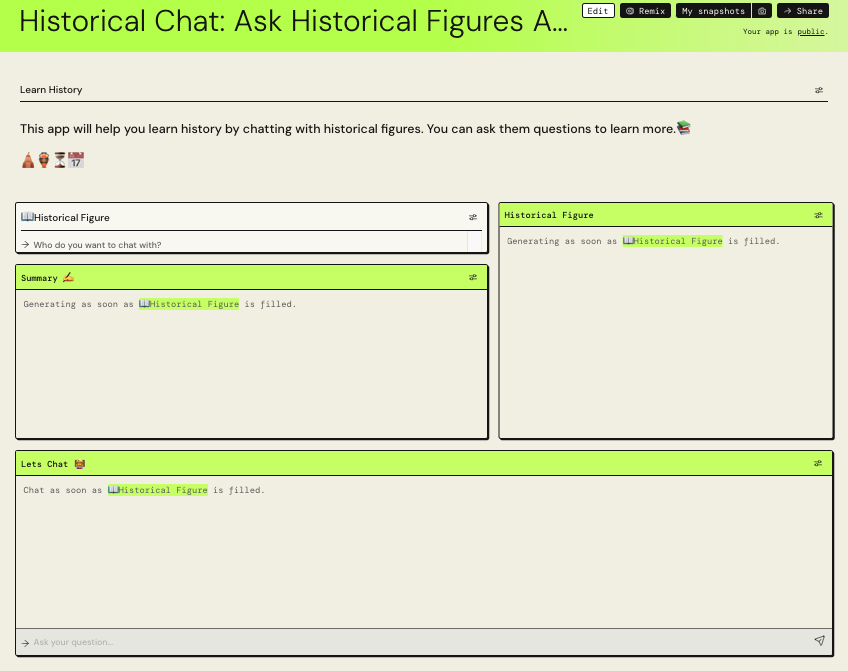The width and height of the screenshot is (848, 671).
Task: Open settings for the right Historical Figure output panel
Action: click(x=818, y=214)
